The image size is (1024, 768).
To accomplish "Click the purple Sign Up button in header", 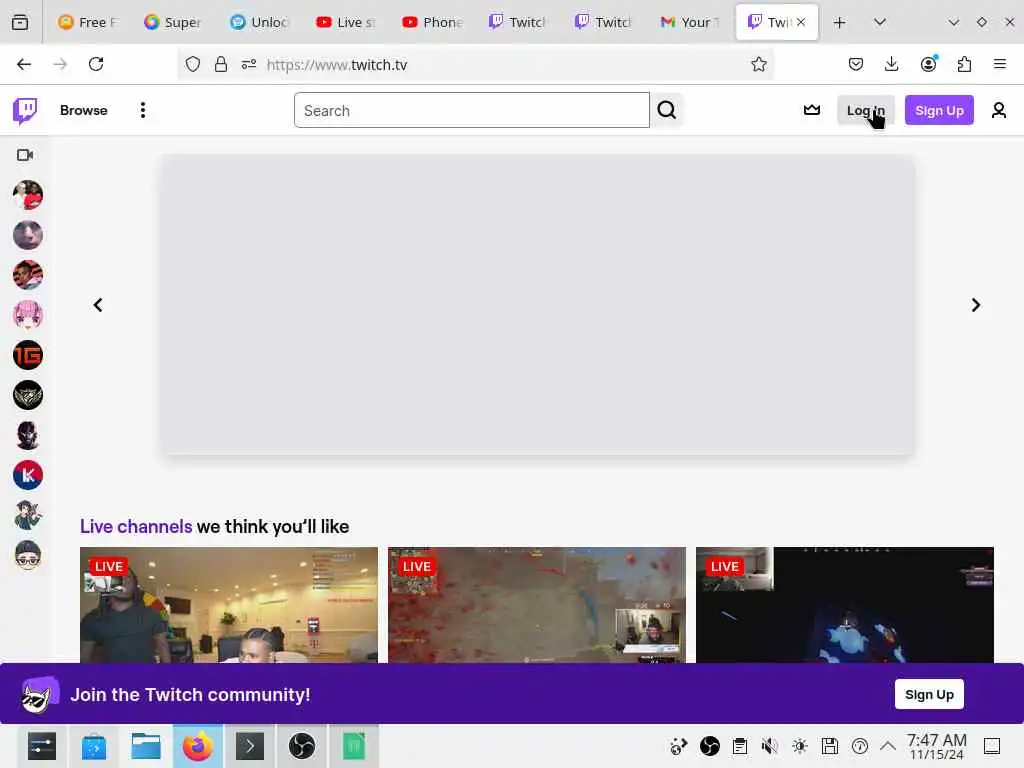I will 939,110.
